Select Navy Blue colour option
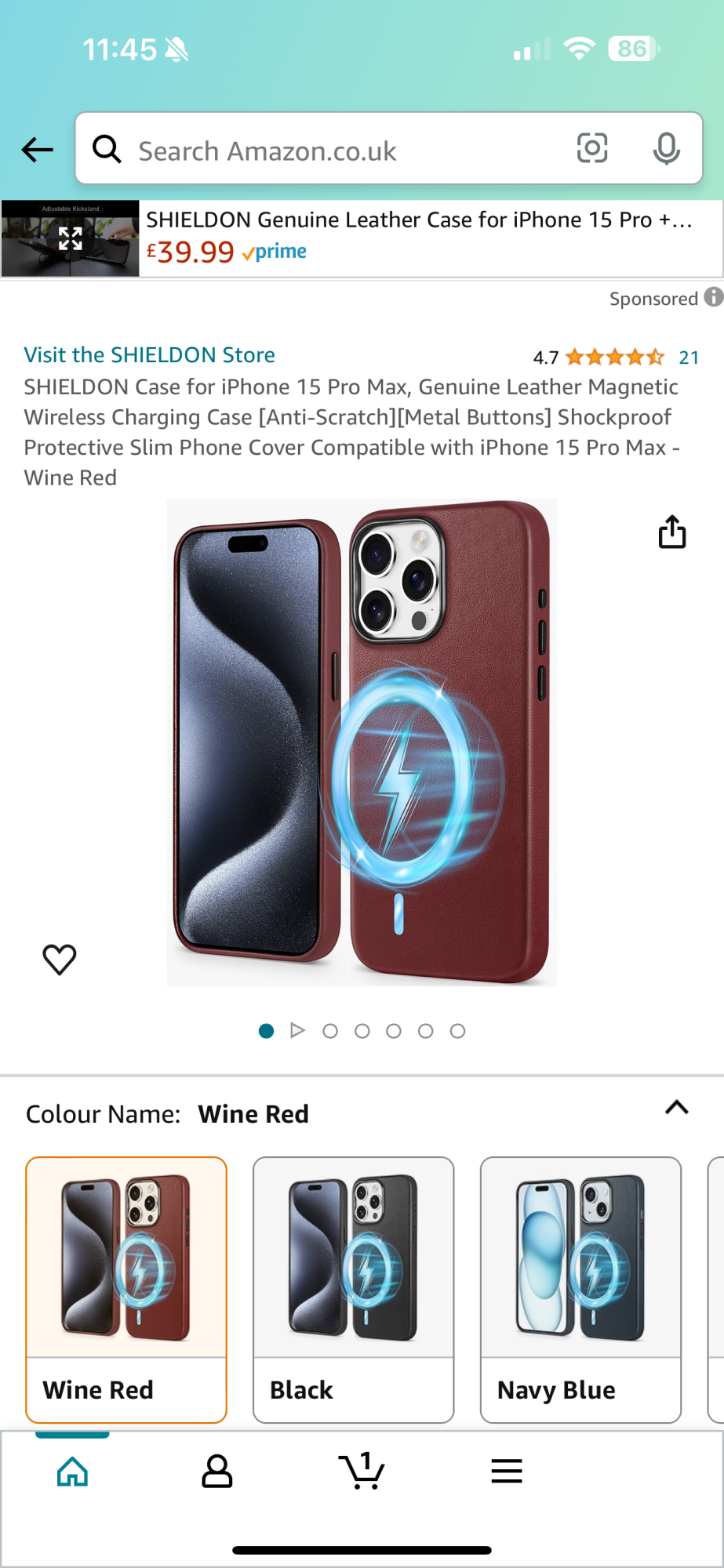Viewport: 724px width, 1568px height. pos(581,1290)
